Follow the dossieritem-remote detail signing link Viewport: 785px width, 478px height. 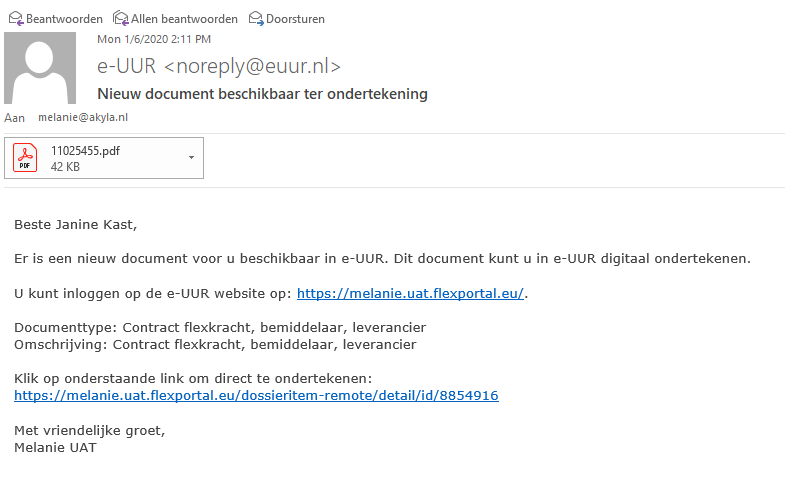pos(256,395)
